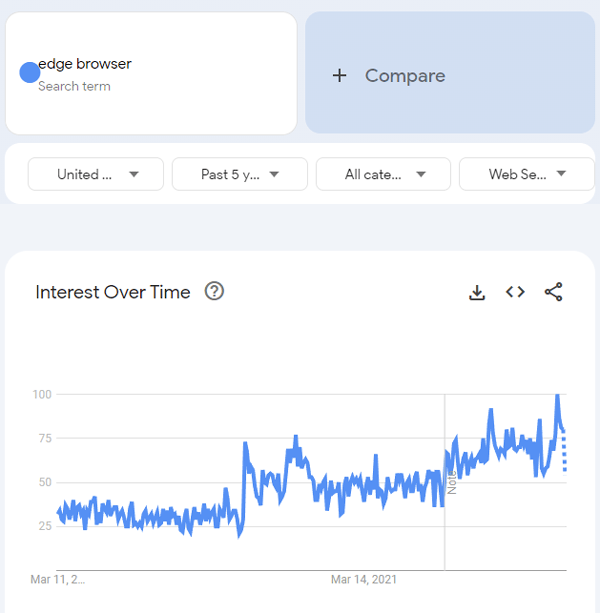Viewport: 600px width, 613px height.
Task: Select the Interest Over Time heading
Action: (x=113, y=292)
